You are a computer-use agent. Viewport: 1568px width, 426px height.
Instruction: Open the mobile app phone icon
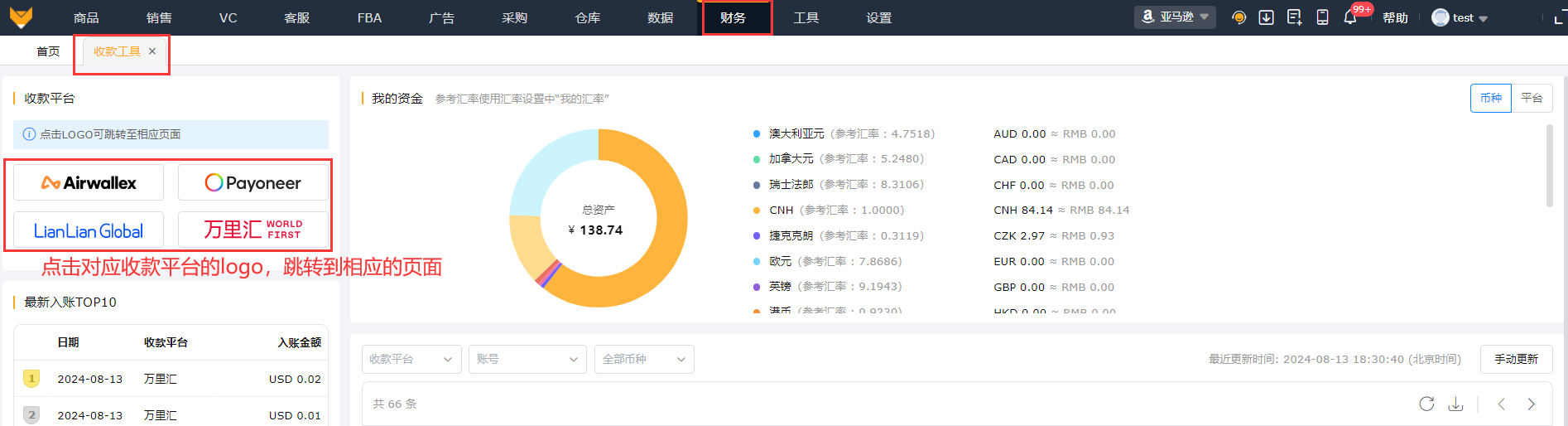pyautogui.click(x=1322, y=17)
